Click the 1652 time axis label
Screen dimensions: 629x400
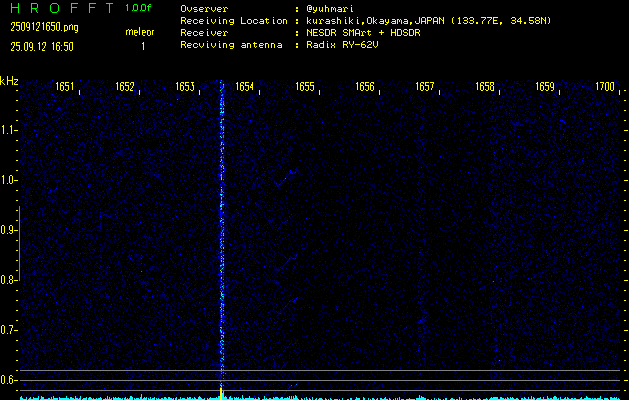125,86
